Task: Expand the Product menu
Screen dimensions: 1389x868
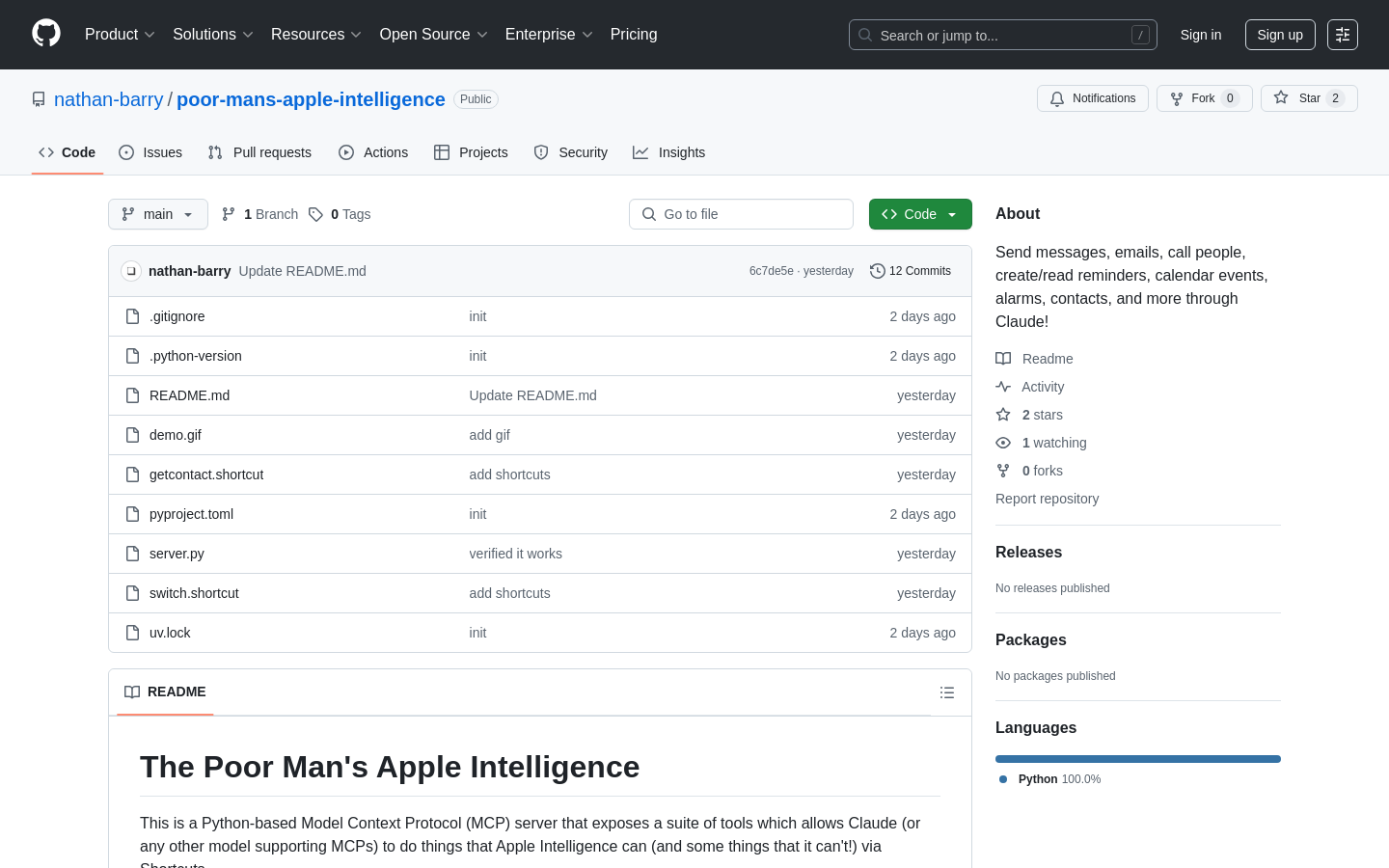Action: 120,34
